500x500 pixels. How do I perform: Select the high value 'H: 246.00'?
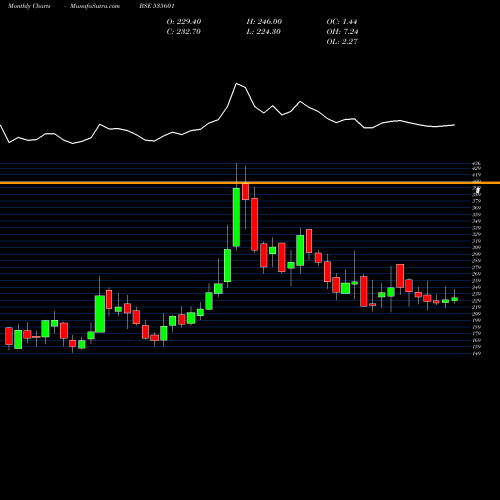point(264,22)
